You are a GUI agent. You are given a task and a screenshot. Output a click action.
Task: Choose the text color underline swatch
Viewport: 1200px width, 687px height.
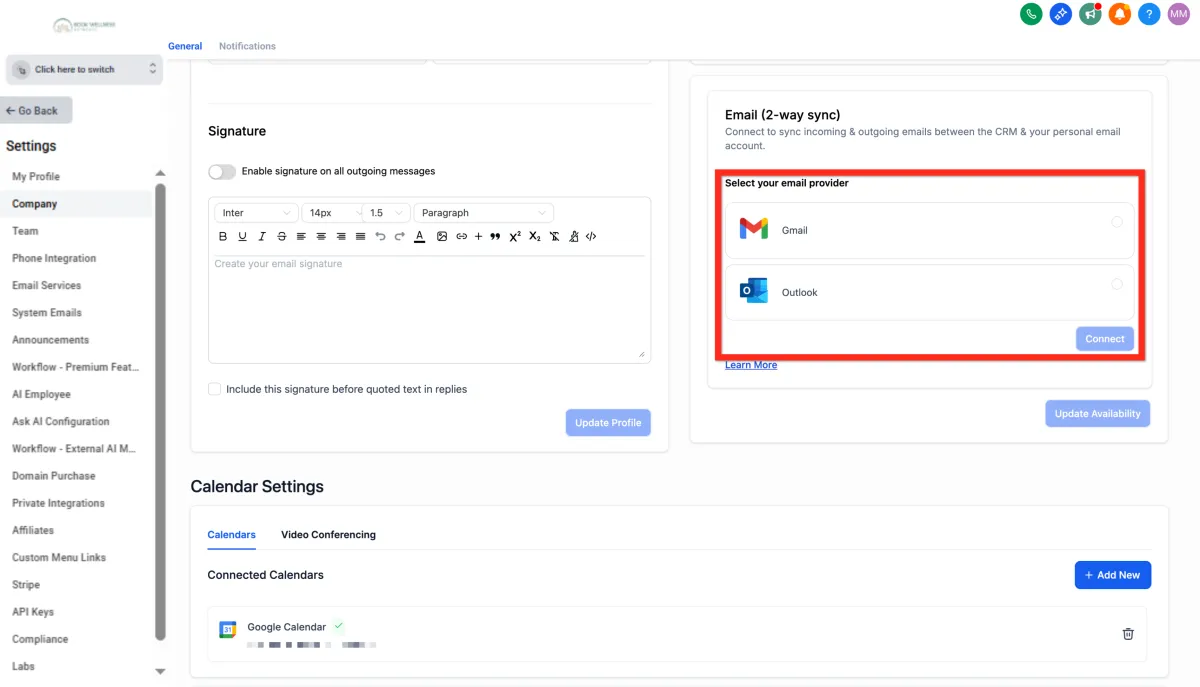[x=420, y=237]
